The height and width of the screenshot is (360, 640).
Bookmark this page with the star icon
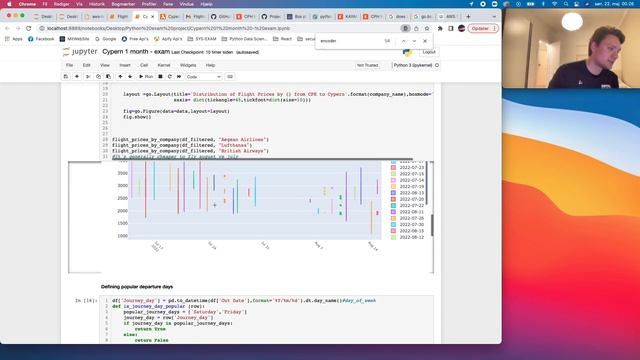click(x=427, y=29)
